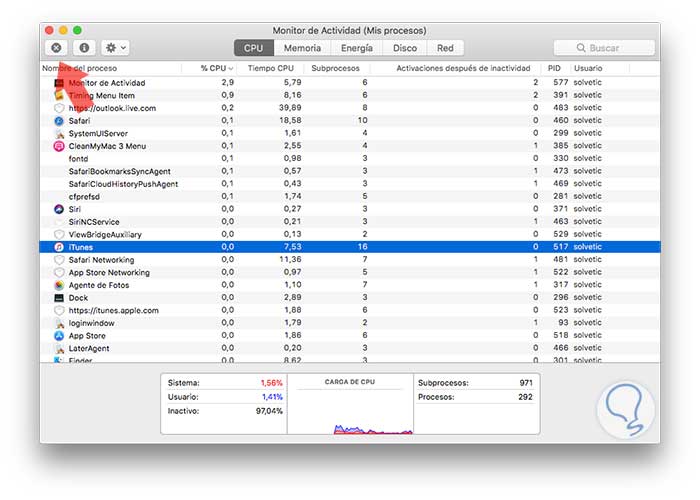Select the Safari Networking shield icon
This screenshot has height=500, width=700.
(x=59, y=260)
